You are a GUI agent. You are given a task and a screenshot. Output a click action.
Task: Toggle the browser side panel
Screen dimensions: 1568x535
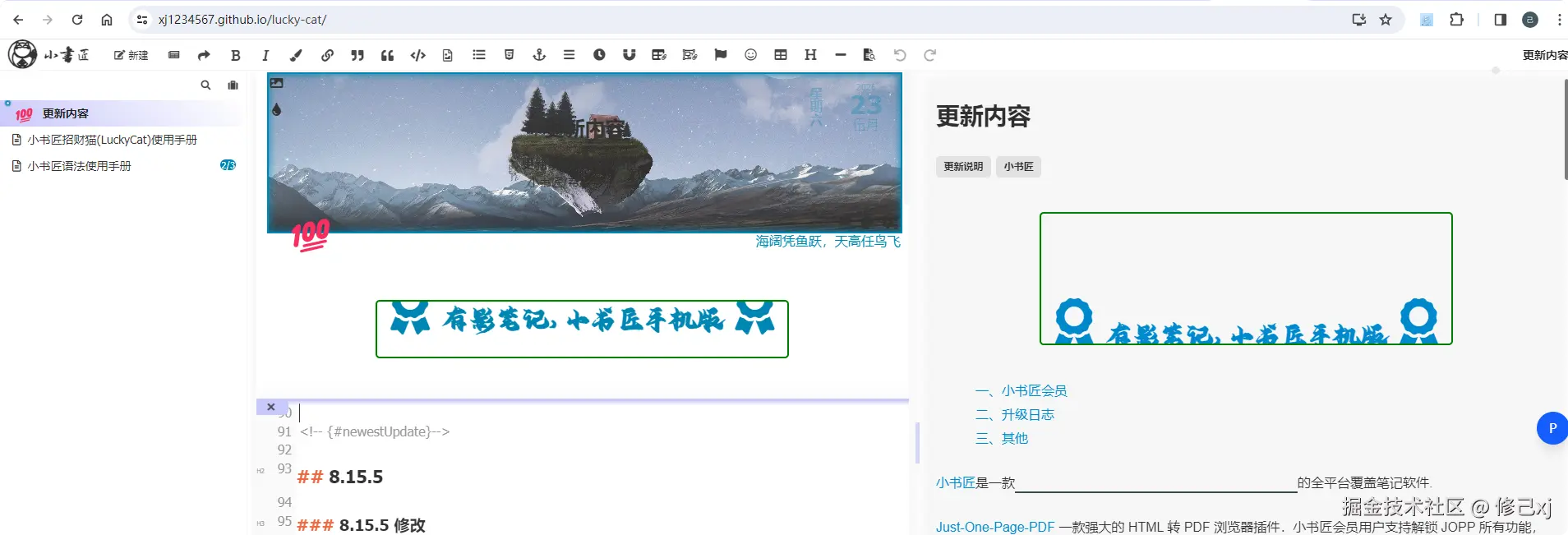[1500, 20]
